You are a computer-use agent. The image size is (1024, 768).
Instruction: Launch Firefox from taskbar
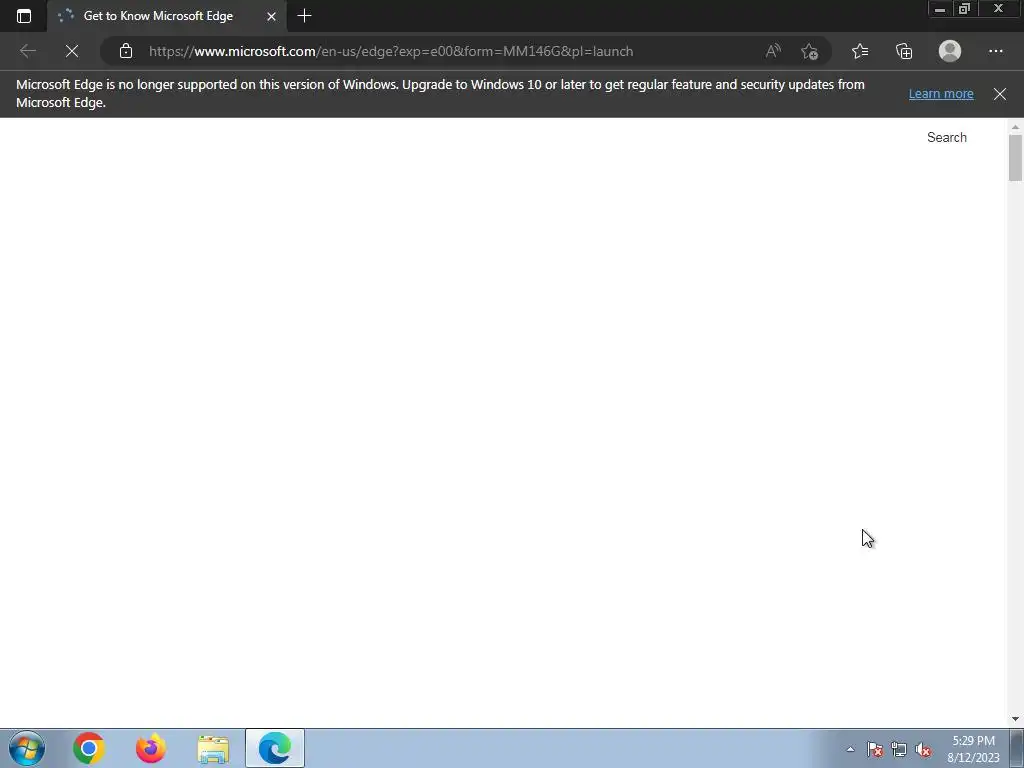pos(151,748)
